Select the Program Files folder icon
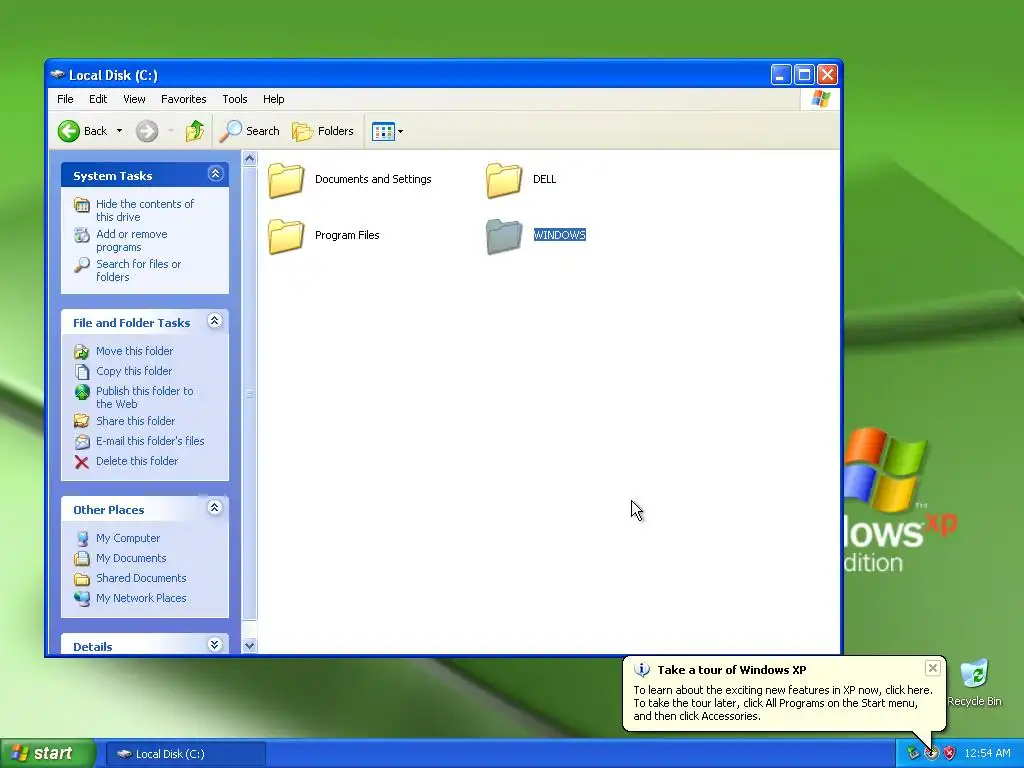The image size is (1024, 768). pos(286,236)
